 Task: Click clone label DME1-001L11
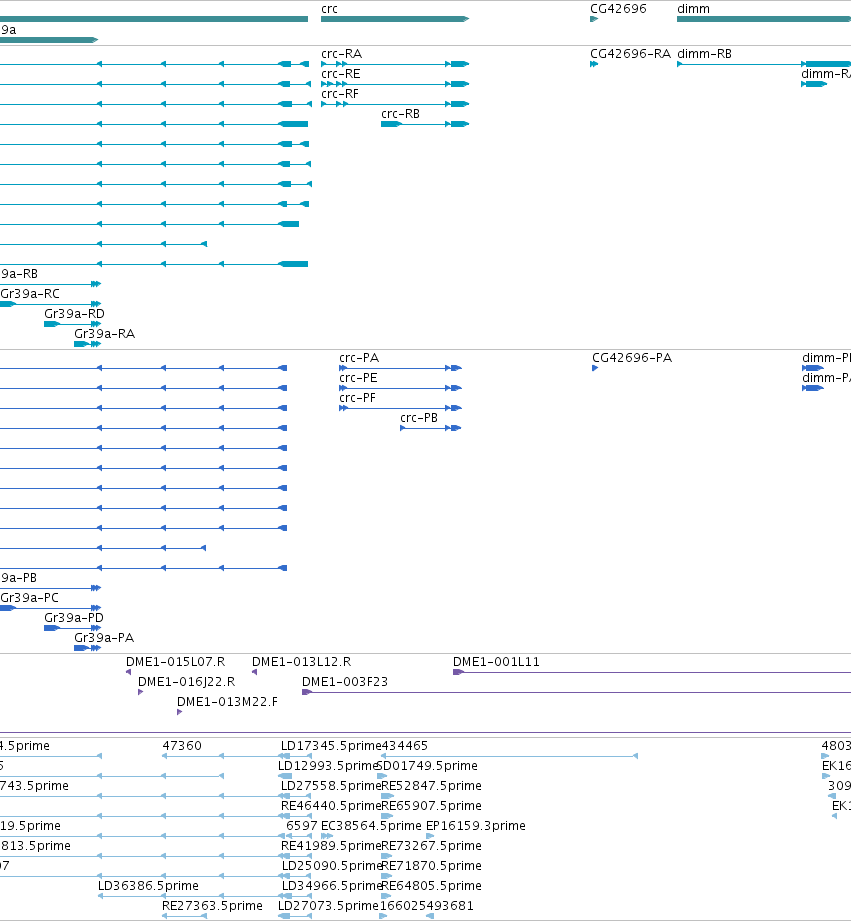coord(496,662)
